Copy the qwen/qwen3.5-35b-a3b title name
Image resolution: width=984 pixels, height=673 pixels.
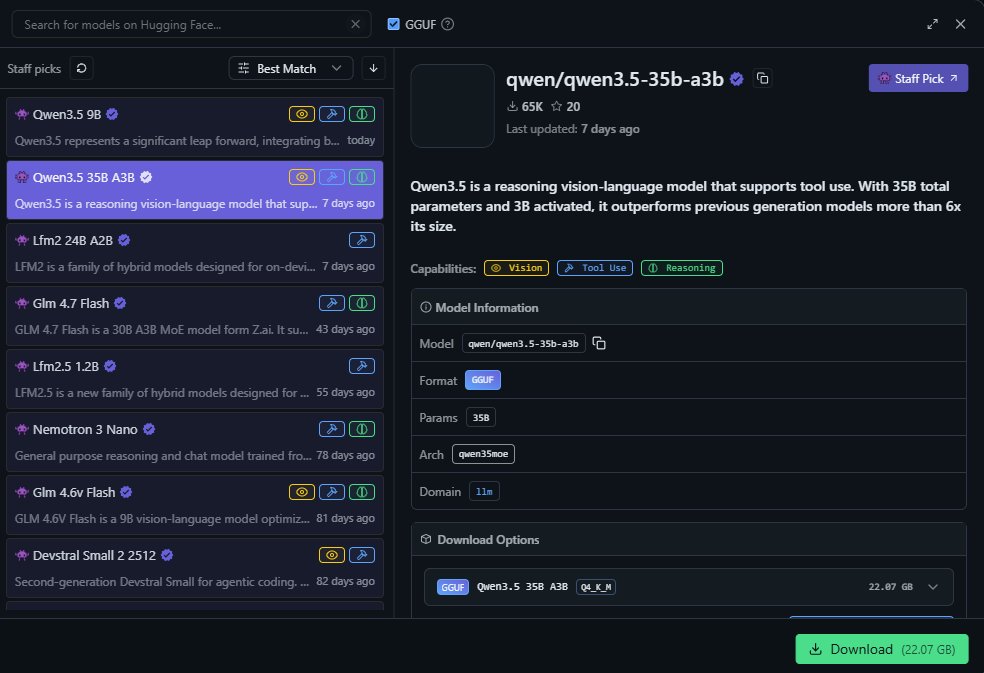[x=762, y=78]
